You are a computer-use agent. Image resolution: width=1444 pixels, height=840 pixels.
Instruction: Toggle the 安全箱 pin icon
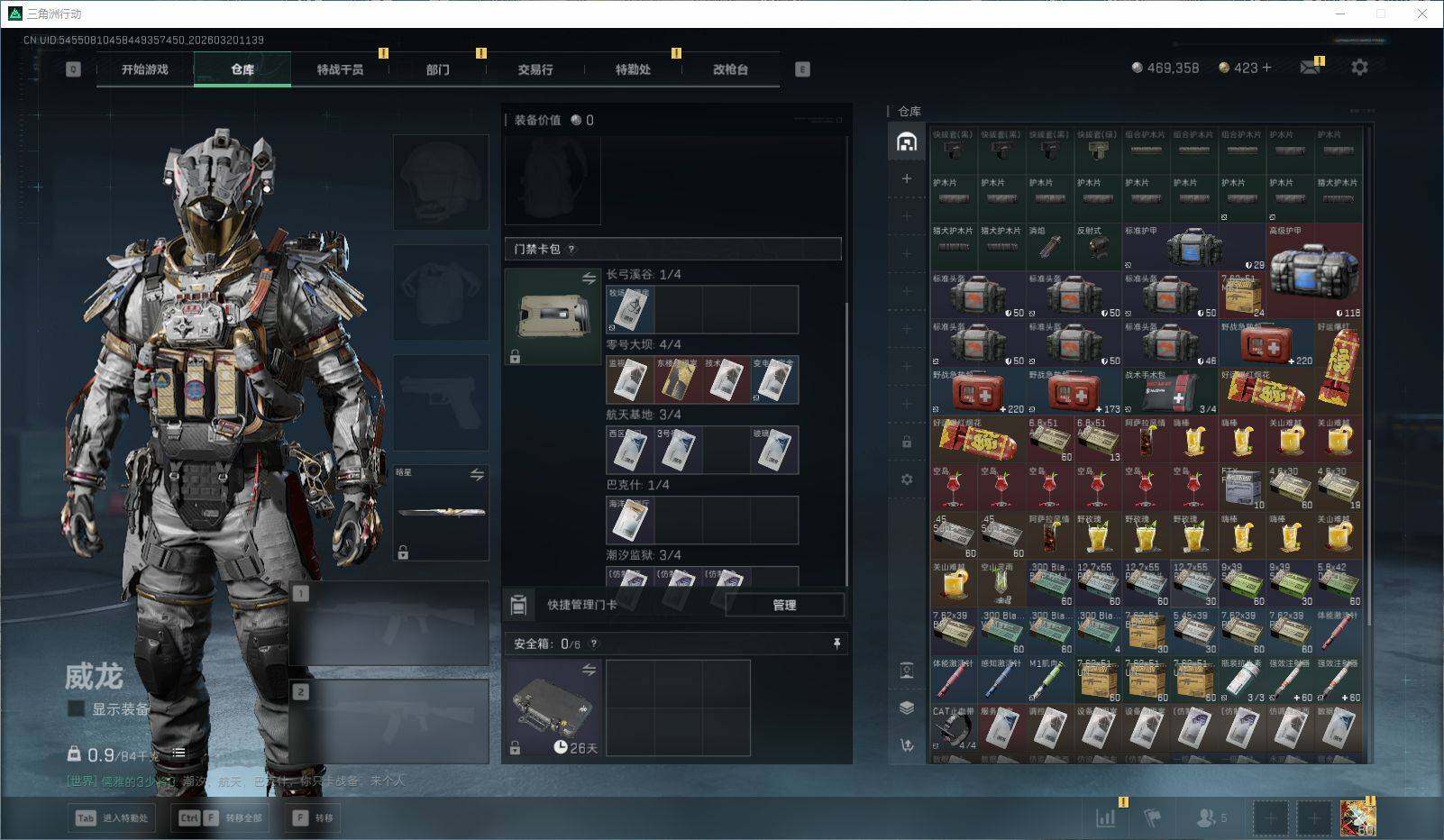(x=836, y=643)
